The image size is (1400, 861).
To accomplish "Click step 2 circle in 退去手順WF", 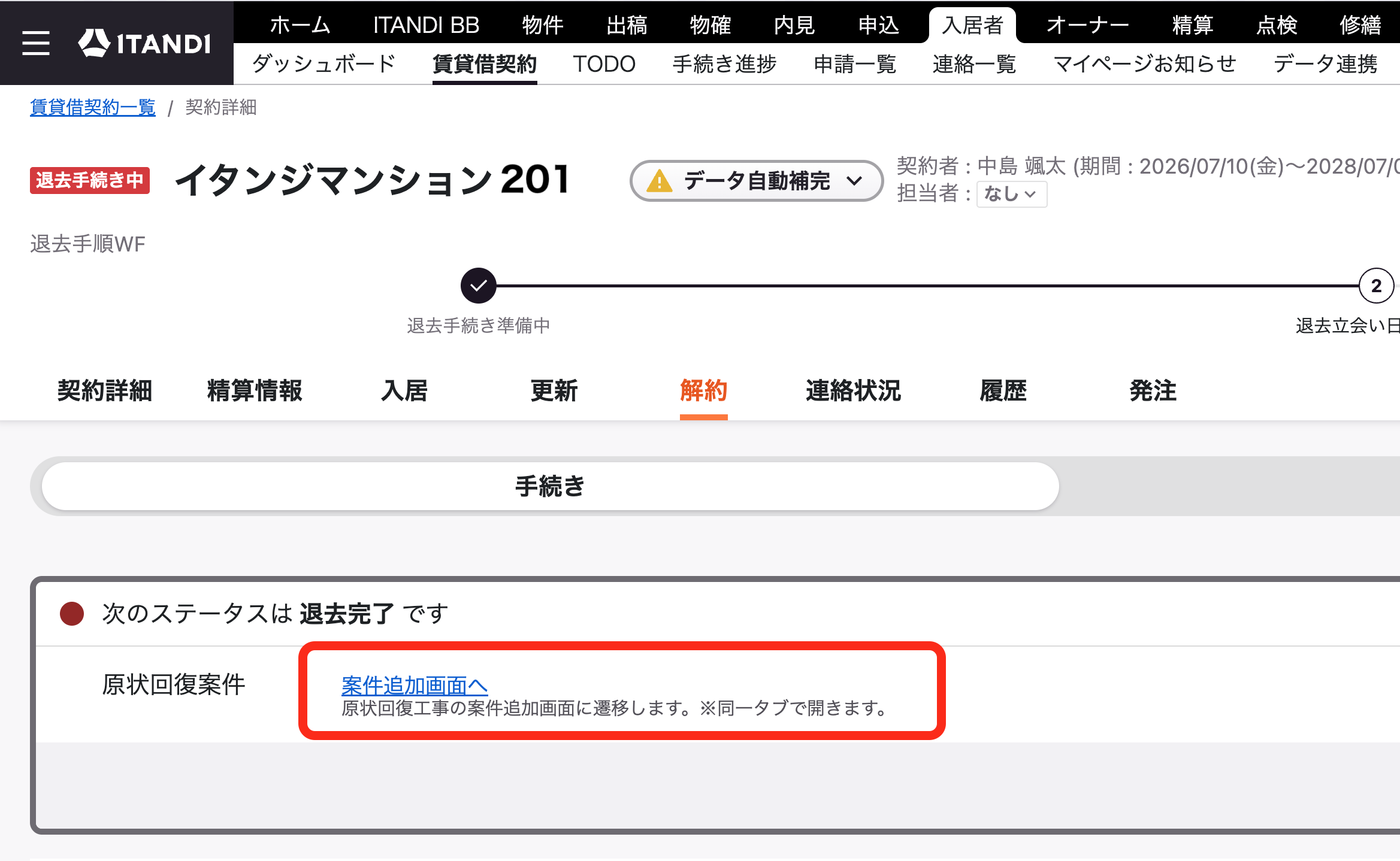I will (1376, 286).
